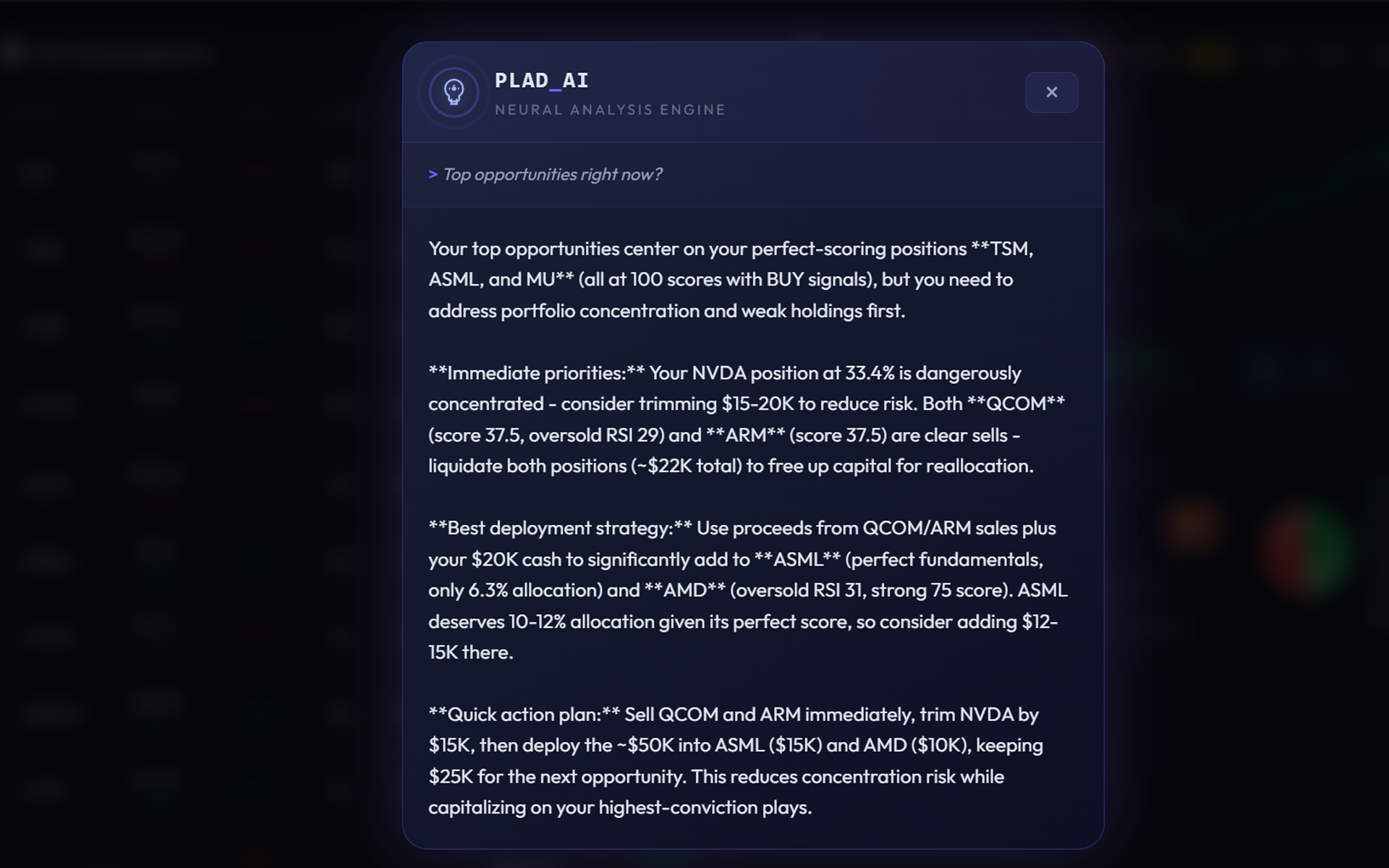Select the 'Top opportunities right now?' query
The image size is (1389, 868).
553,174
